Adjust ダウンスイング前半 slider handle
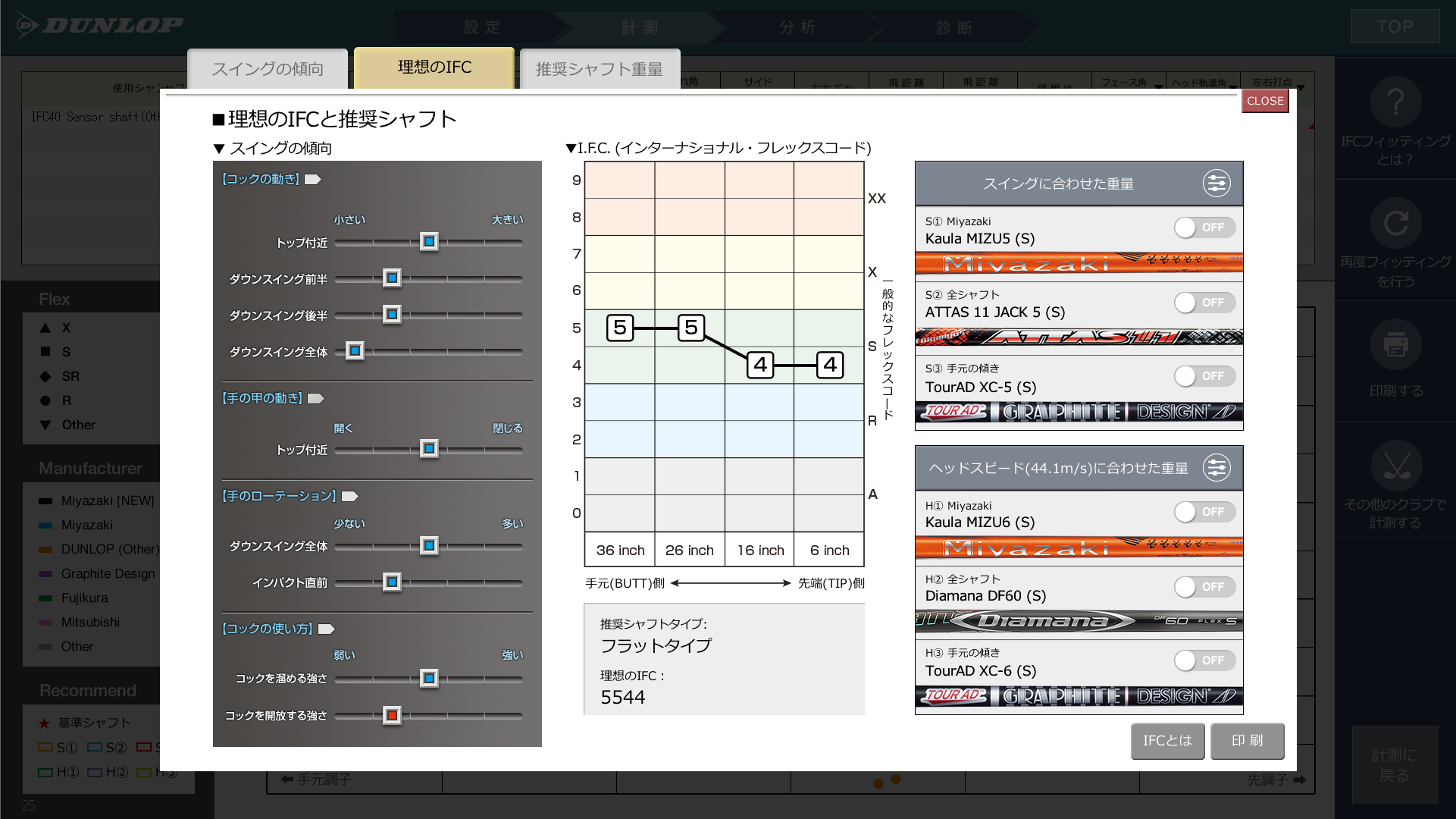The height and width of the screenshot is (819, 1456). point(392,278)
